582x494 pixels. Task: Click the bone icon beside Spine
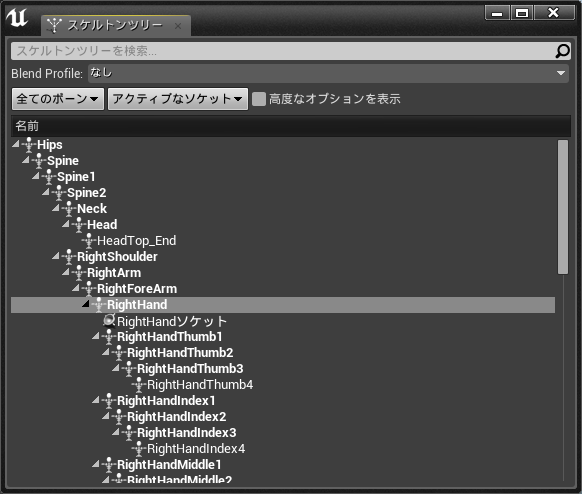(x=39, y=161)
